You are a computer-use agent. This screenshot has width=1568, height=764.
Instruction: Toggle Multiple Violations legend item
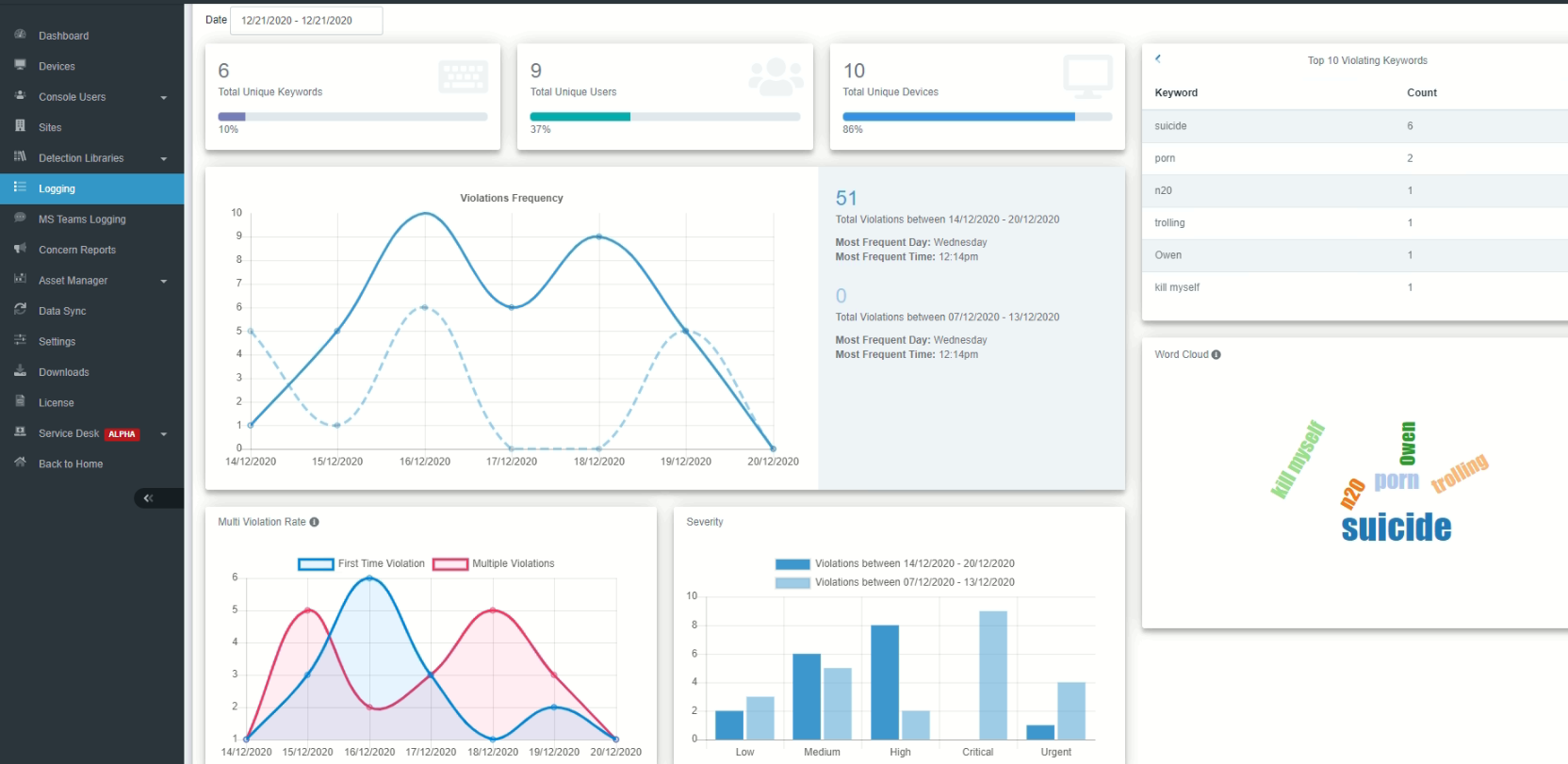pyautogui.click(x=494, y=563)
